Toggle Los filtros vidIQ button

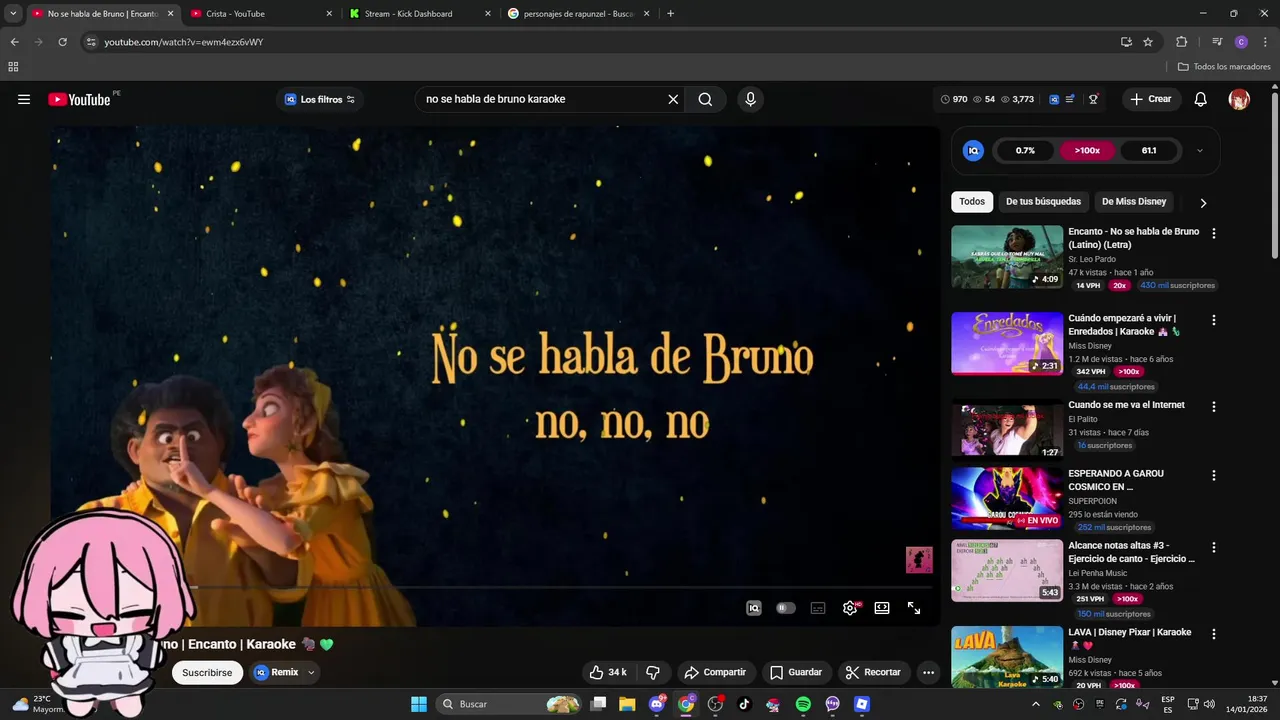click(319, 99)
